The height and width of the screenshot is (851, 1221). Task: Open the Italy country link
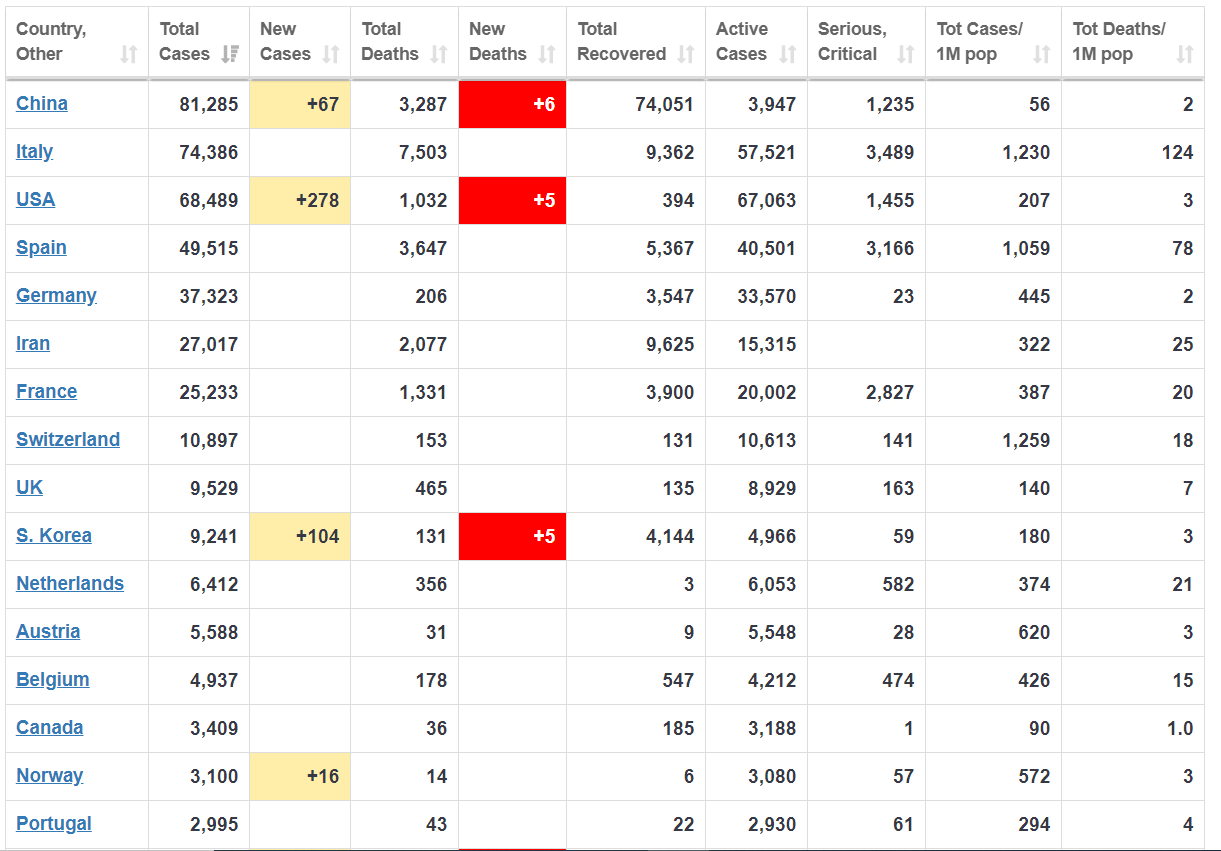coord(35,151)
